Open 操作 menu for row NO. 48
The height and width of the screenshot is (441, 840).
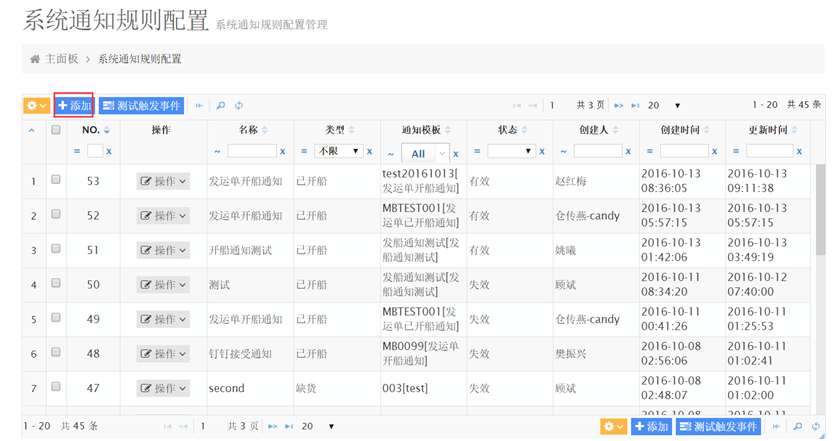tap(163, 354)
